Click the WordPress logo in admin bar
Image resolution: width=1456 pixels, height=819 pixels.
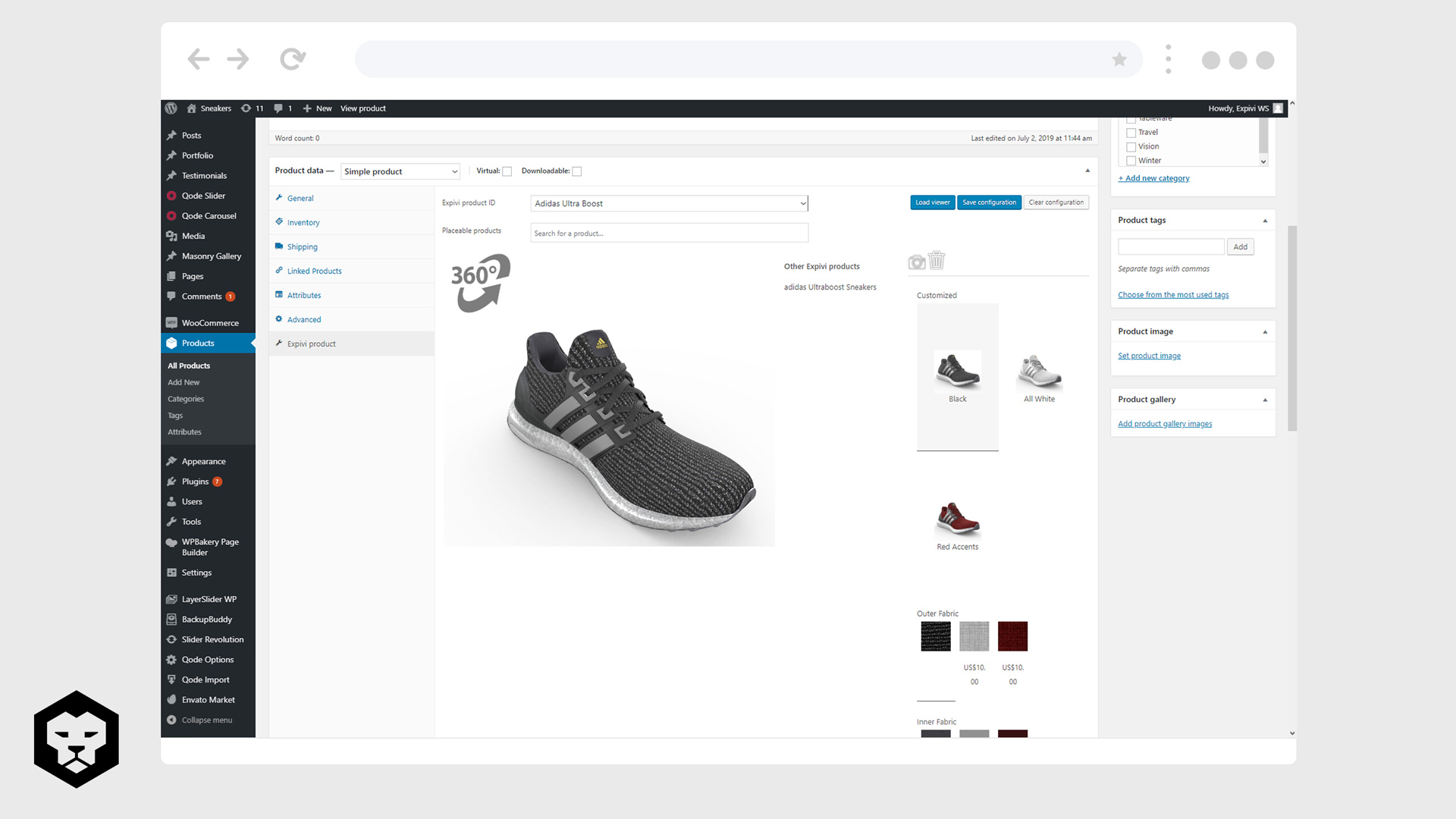tap(171, 108)
